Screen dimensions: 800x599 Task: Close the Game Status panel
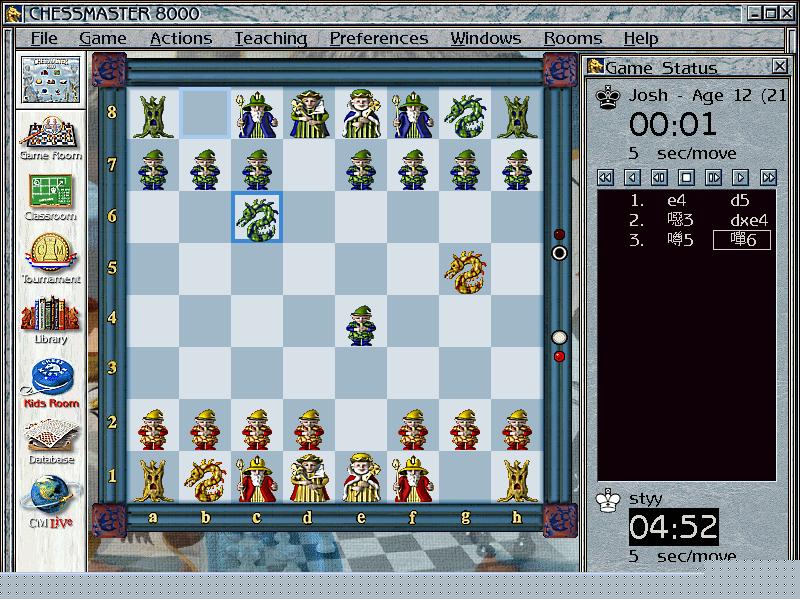coord(780,66)
